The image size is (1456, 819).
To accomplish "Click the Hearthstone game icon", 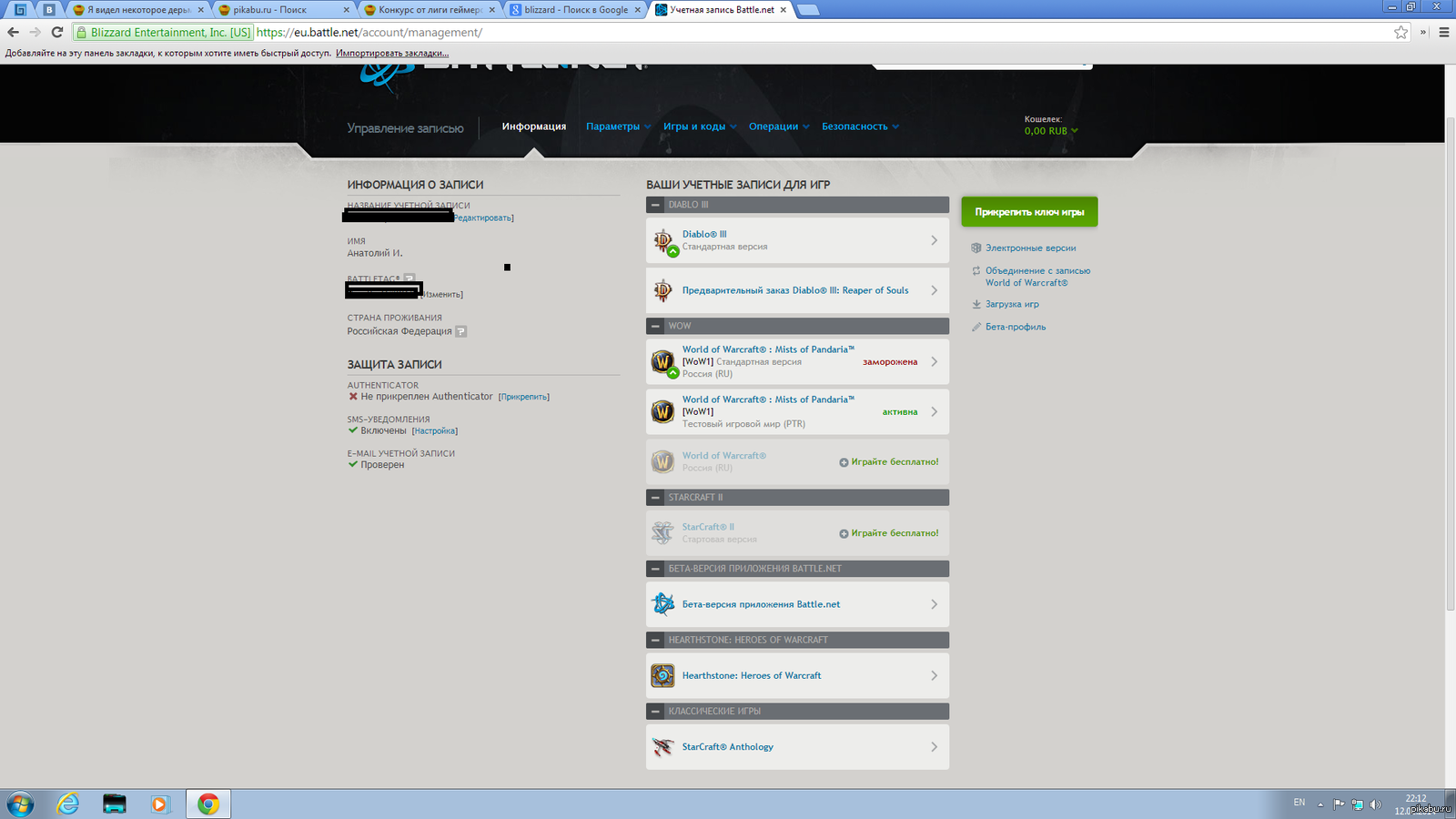I will (662, 675).
